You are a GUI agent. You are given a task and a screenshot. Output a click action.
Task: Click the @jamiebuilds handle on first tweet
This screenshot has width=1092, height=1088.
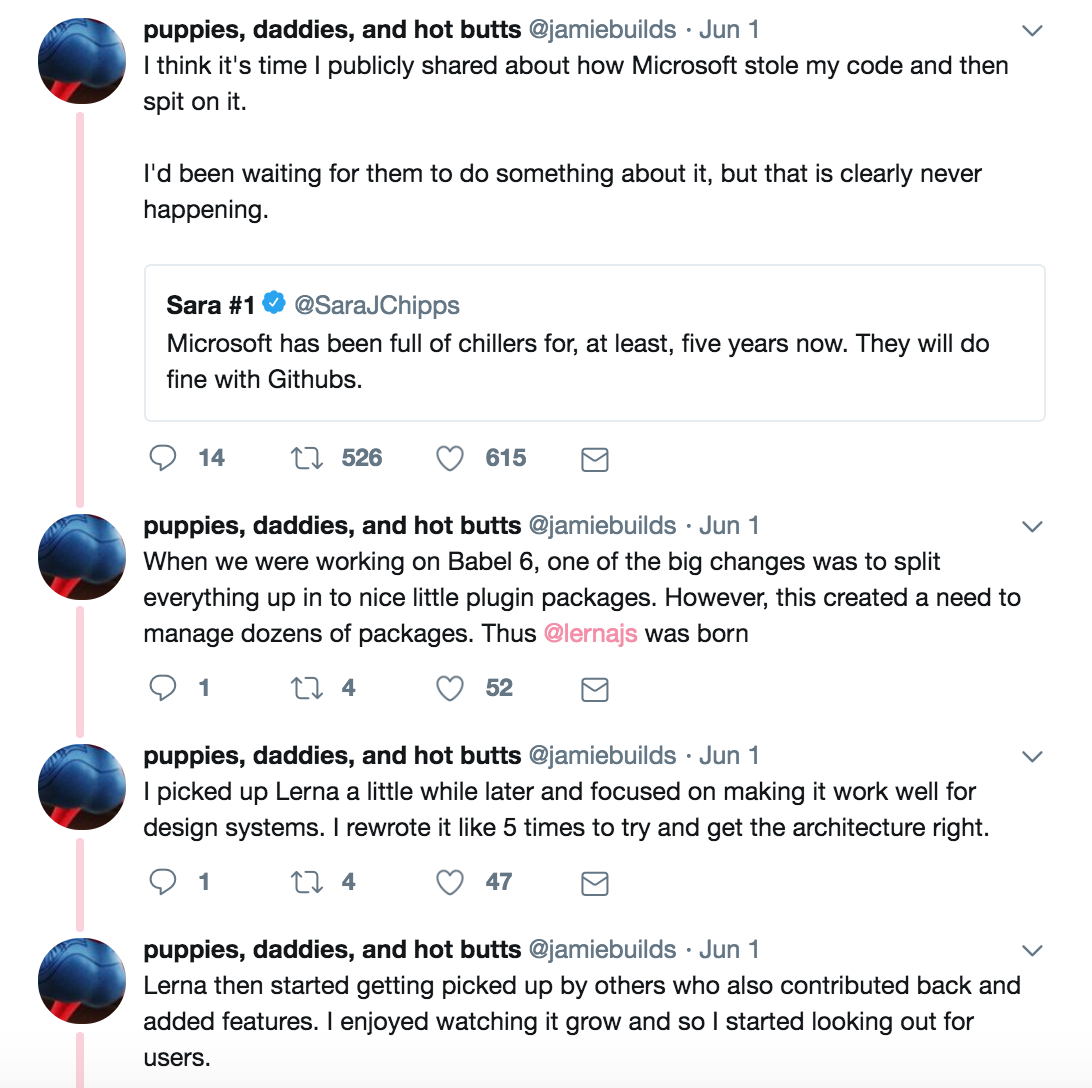click(x=602, y=30)
